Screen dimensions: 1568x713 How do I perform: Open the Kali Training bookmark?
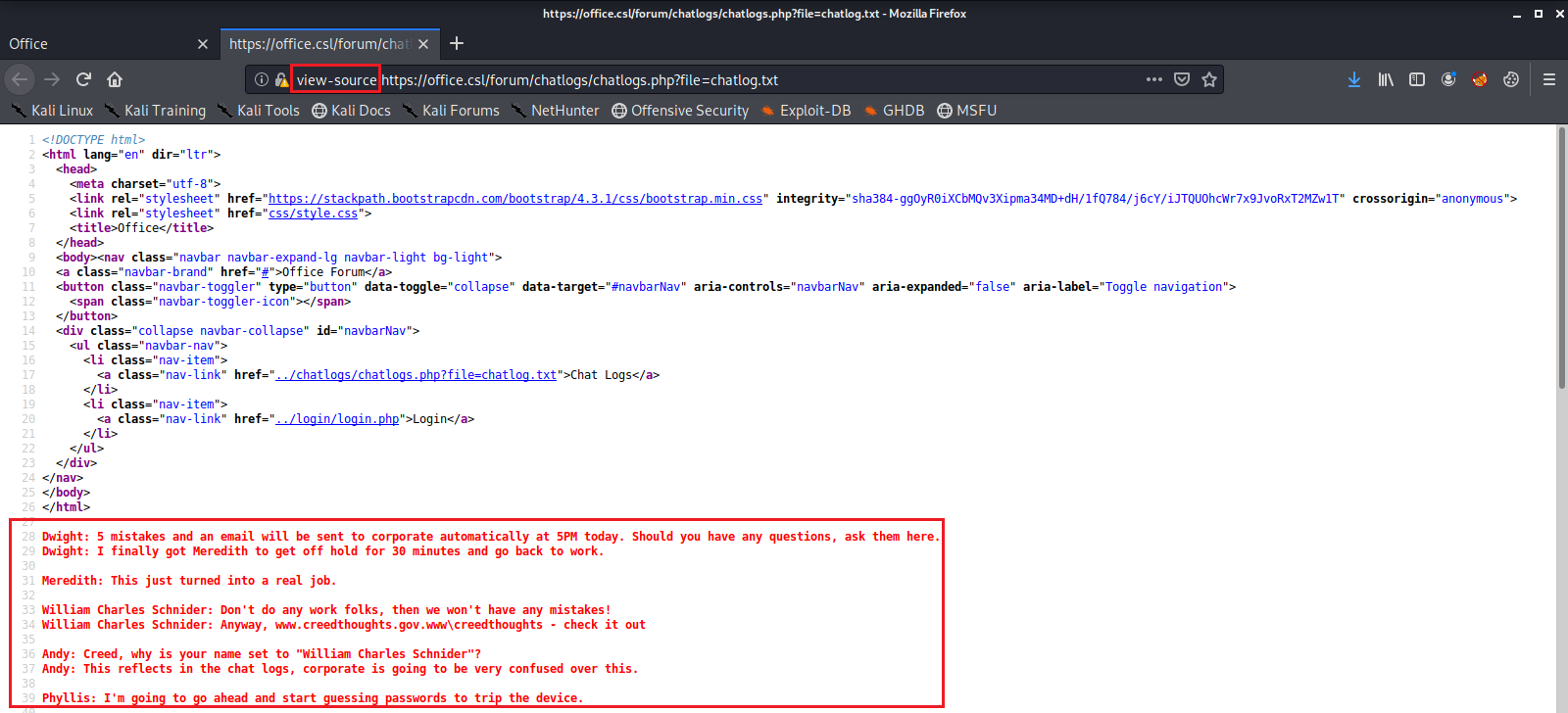[x=156, y=111]
